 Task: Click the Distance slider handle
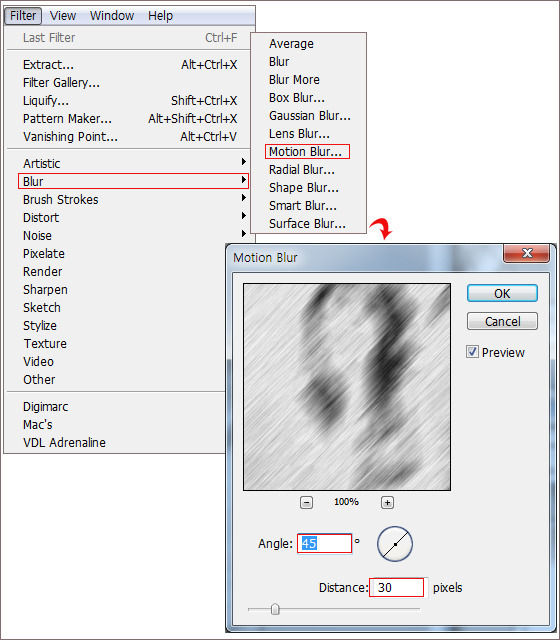click(x=275, y=609)
